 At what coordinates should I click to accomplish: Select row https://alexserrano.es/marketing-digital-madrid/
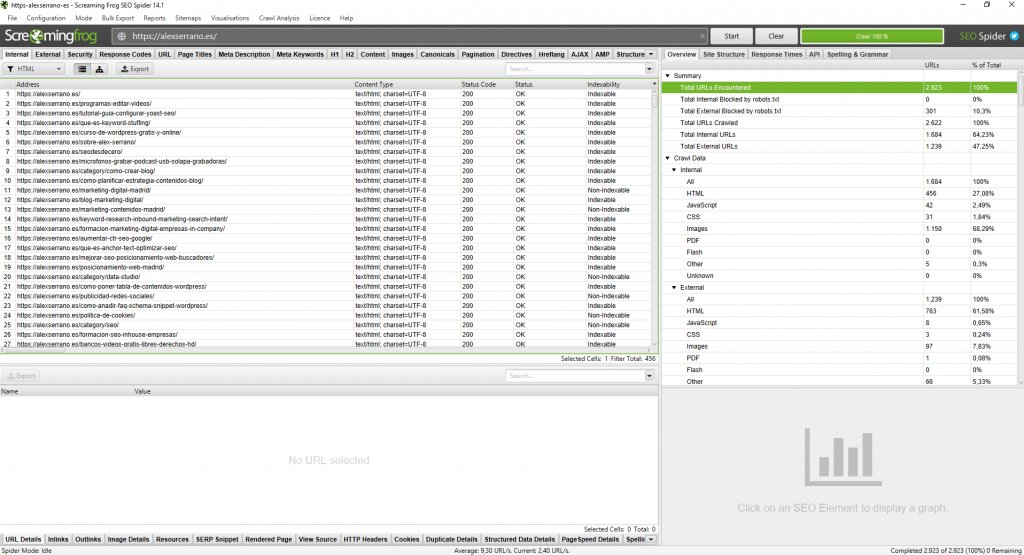pyautogui.click(x=327, y=190)
